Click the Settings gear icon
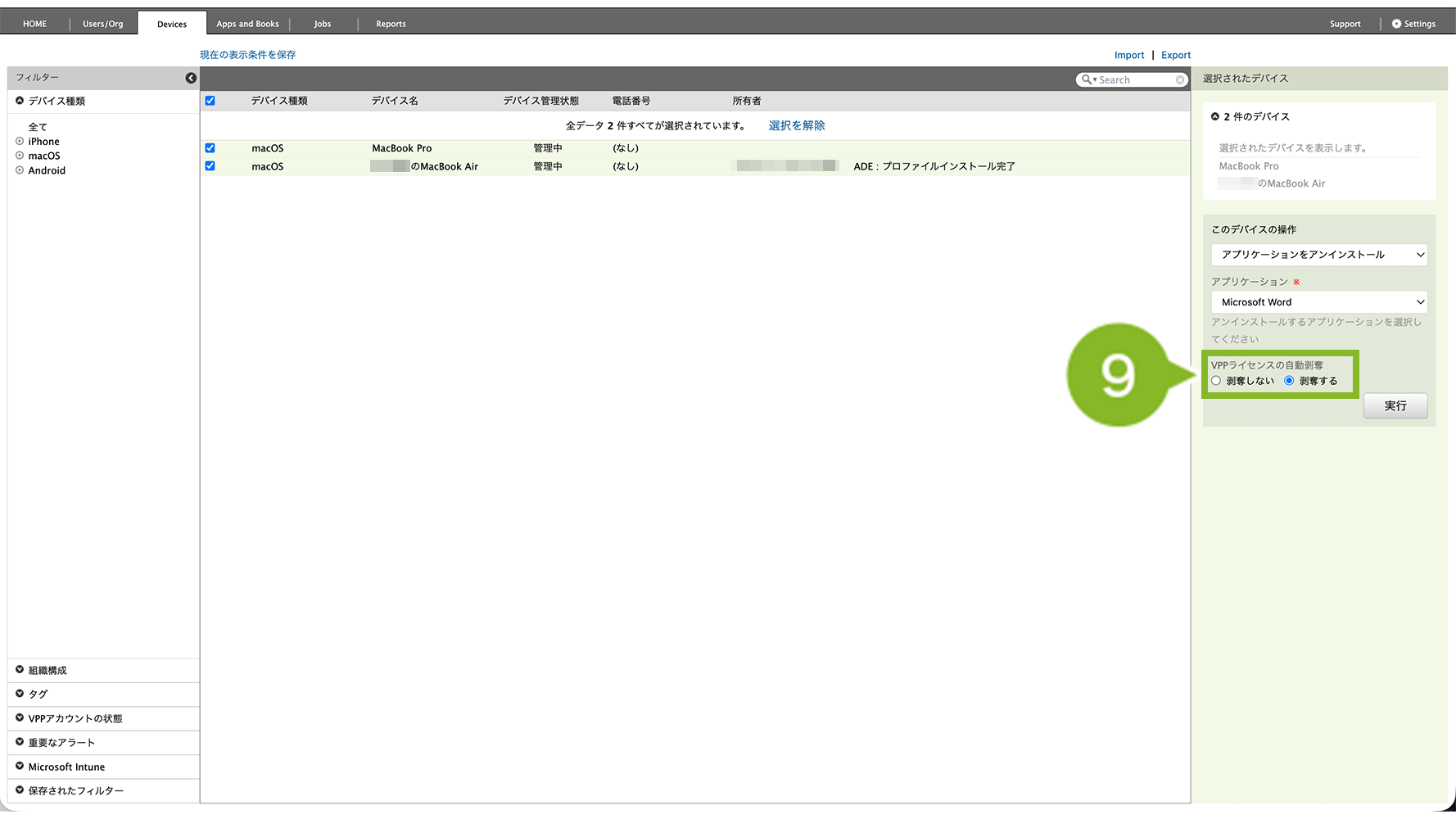1456x819 pixels. click(1396, 24)
